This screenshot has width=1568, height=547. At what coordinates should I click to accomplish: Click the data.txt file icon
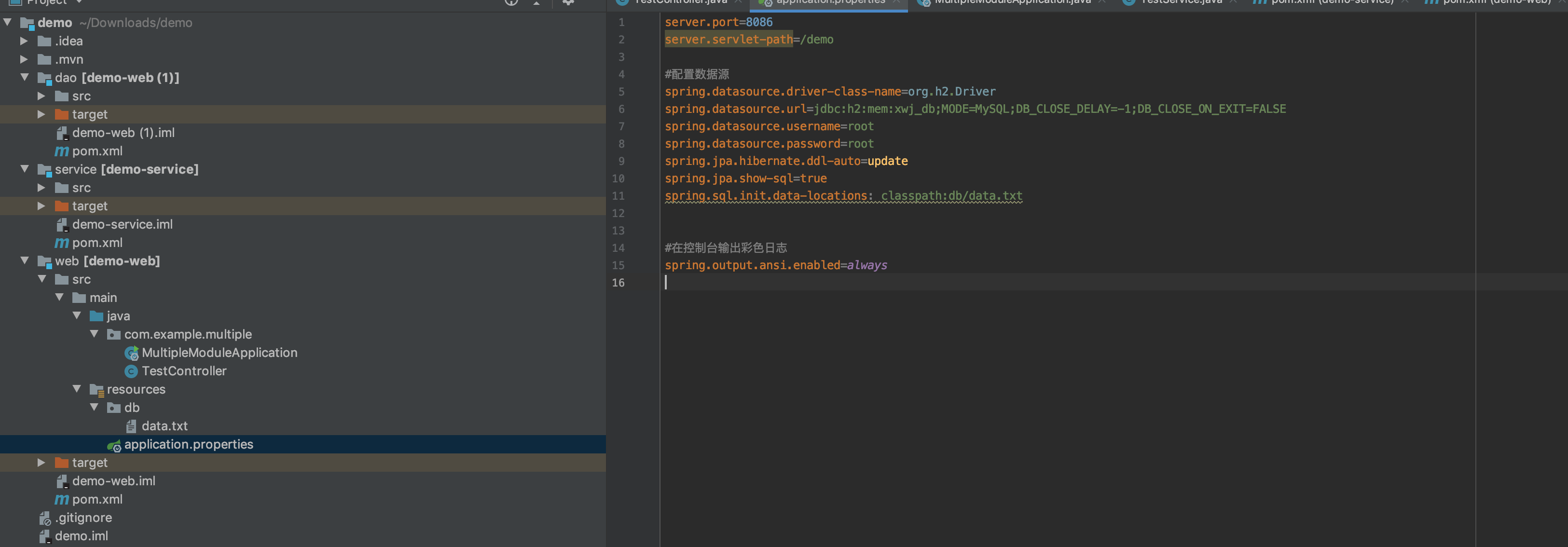(131, 426)
